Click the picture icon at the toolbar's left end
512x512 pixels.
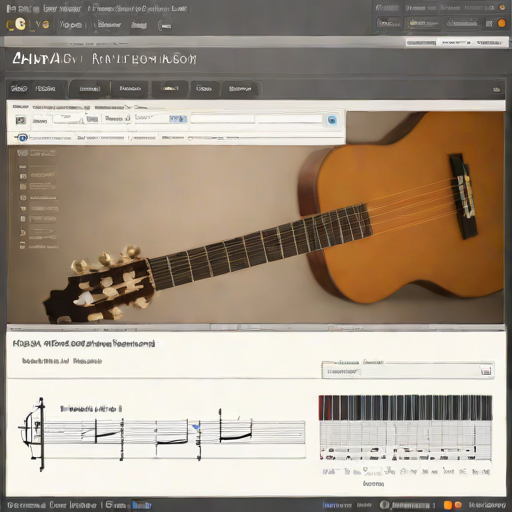point(21,120)
